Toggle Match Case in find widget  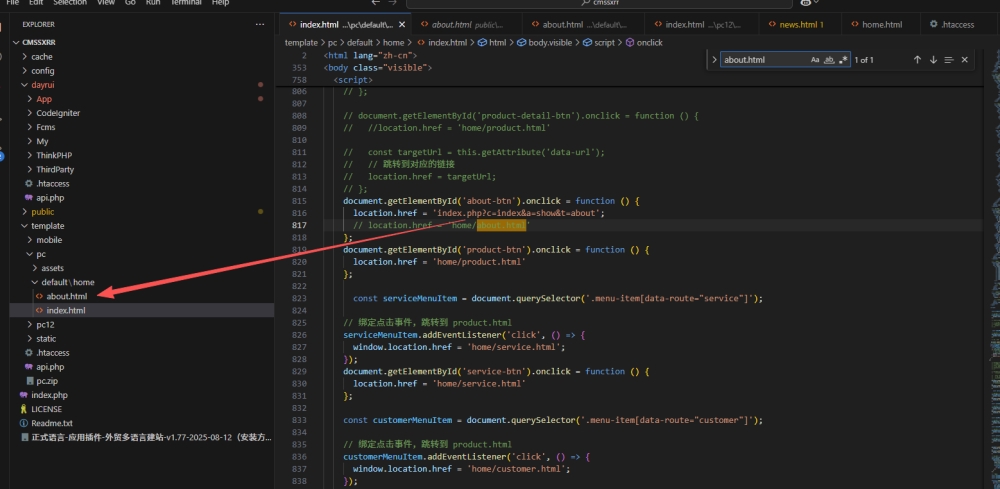point(815,60)
